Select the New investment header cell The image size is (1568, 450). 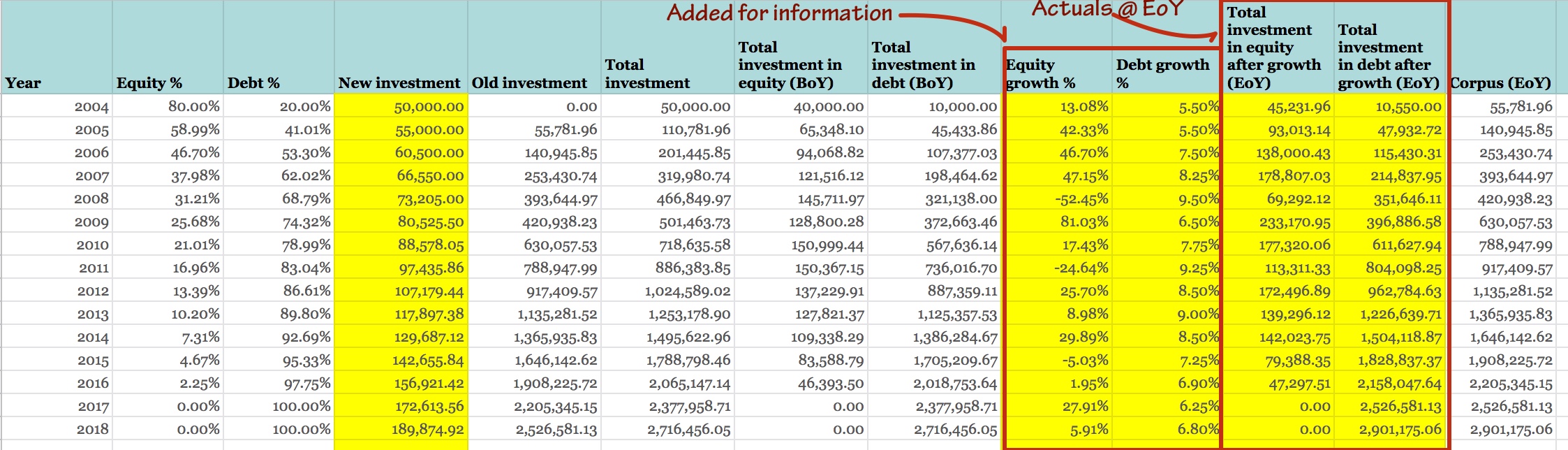(401, 48)
